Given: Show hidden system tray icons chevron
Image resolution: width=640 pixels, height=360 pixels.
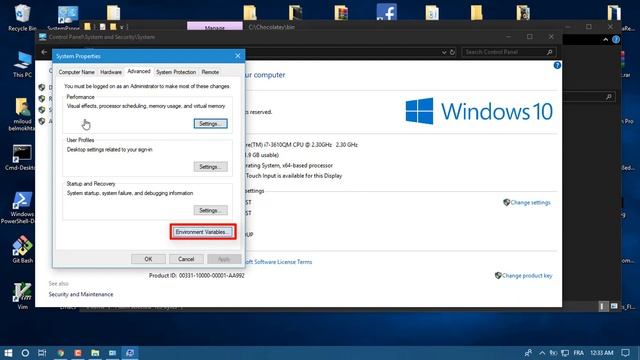Looking at the screenshot, I should tap(542, 353).
